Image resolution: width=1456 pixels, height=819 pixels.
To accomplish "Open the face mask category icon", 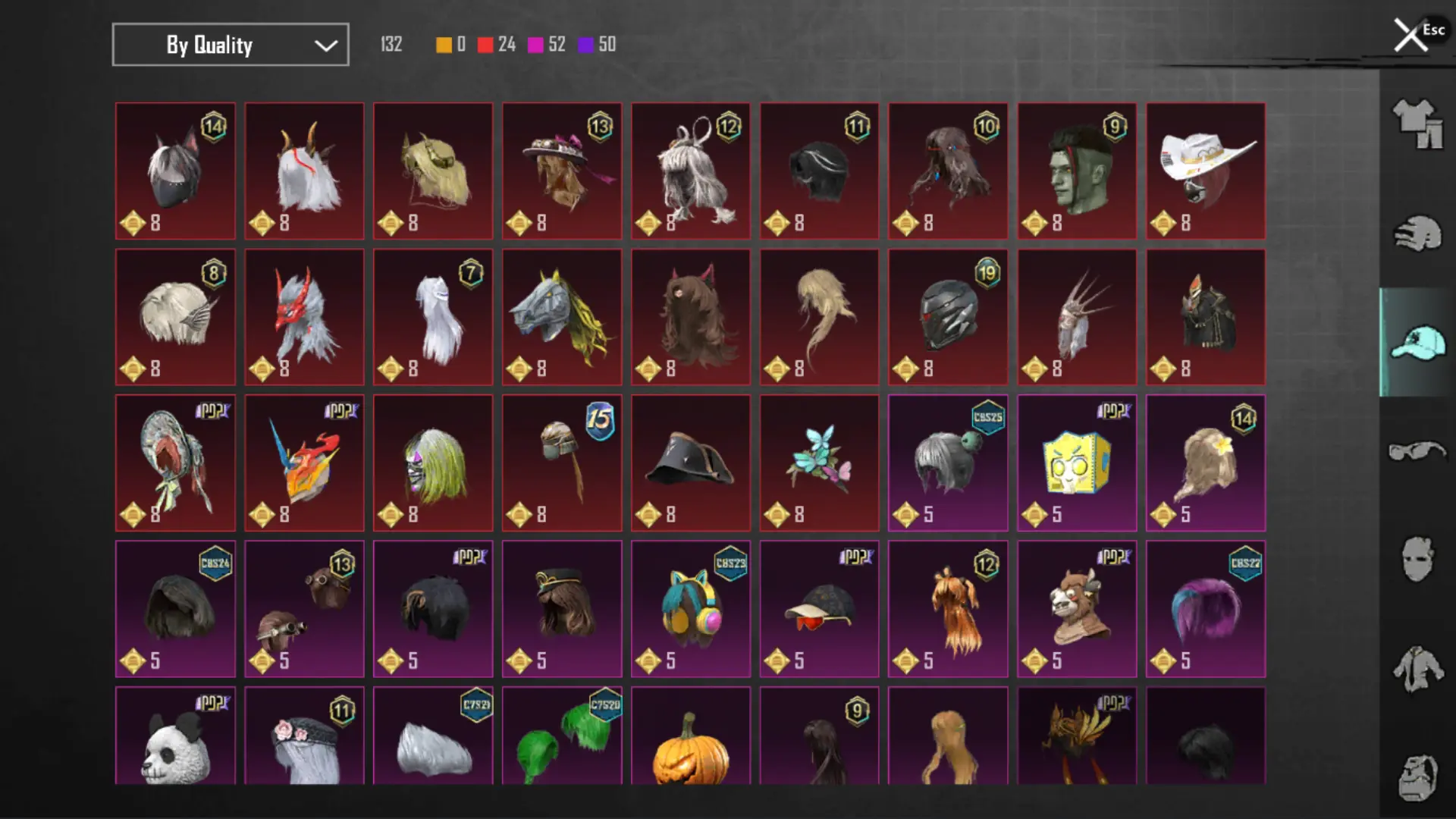I will [x=1417, y=560].
